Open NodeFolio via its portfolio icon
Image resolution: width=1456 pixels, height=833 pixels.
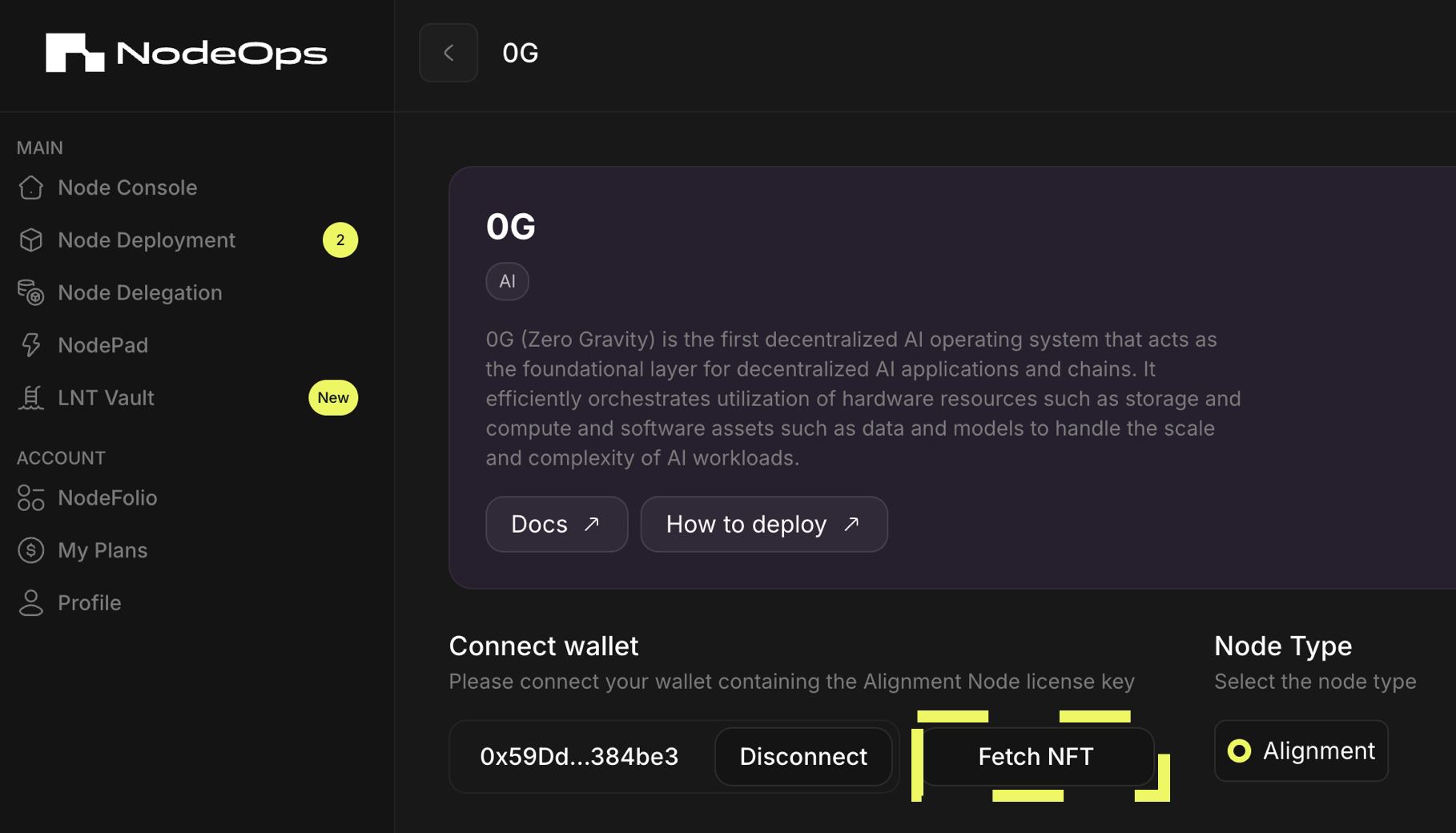[x=31, y=497]
